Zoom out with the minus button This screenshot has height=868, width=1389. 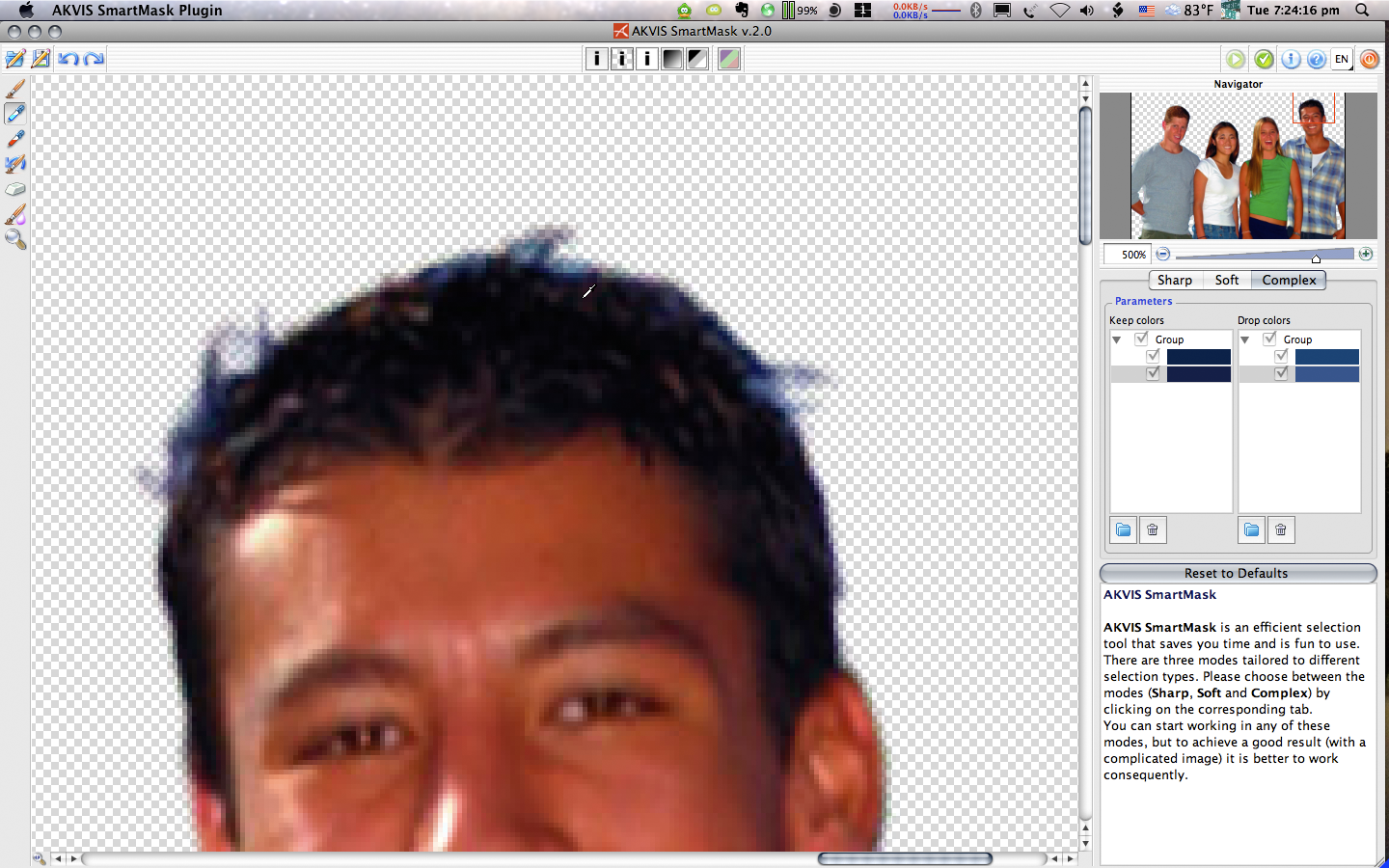[1163, 255]
